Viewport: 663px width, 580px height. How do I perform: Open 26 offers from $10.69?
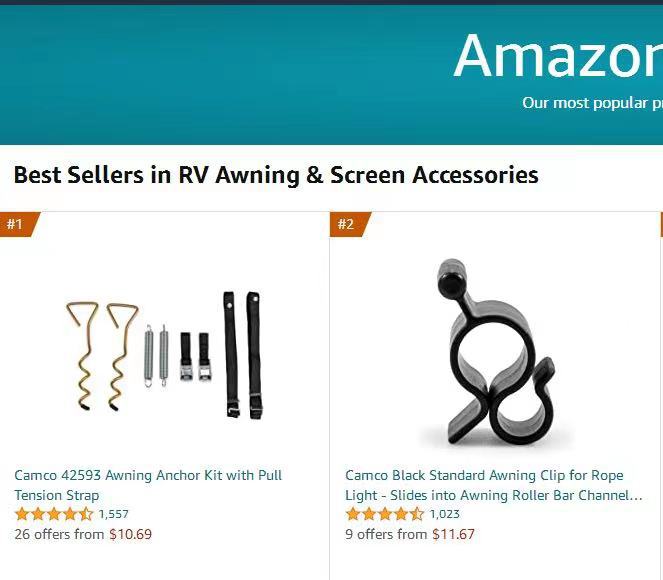83,534
